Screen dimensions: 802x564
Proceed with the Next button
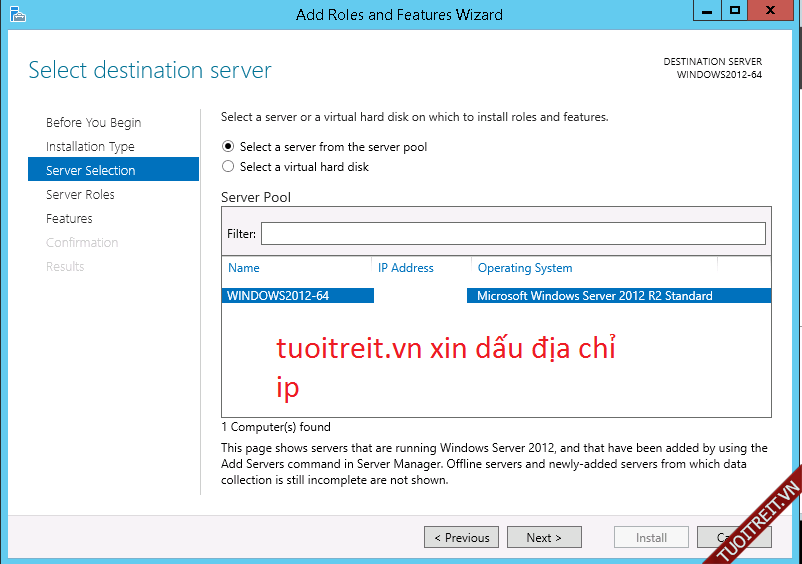coord(543,538)
